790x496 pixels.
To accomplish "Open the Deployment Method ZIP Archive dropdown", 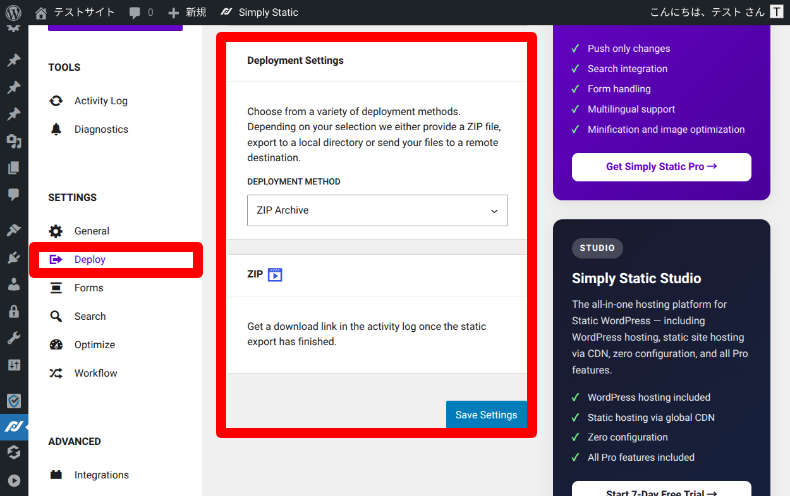I will tap(377, 210).
